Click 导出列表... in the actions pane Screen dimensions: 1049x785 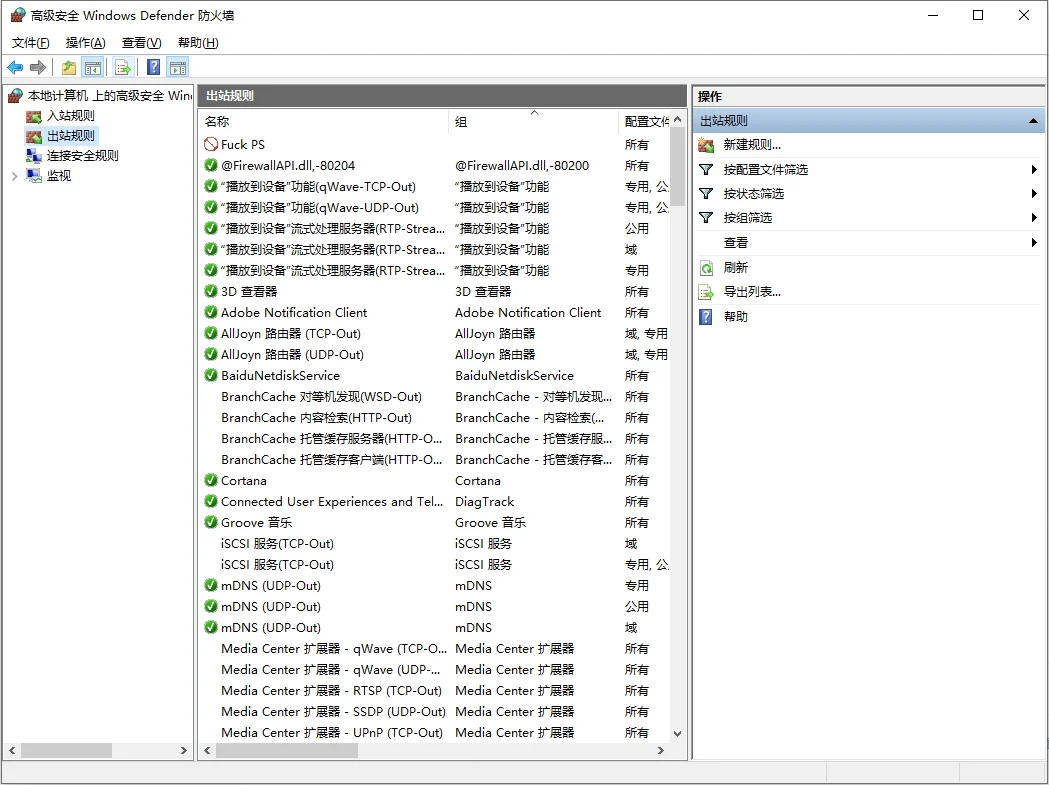pyautogui.click(x=752, y=292)
